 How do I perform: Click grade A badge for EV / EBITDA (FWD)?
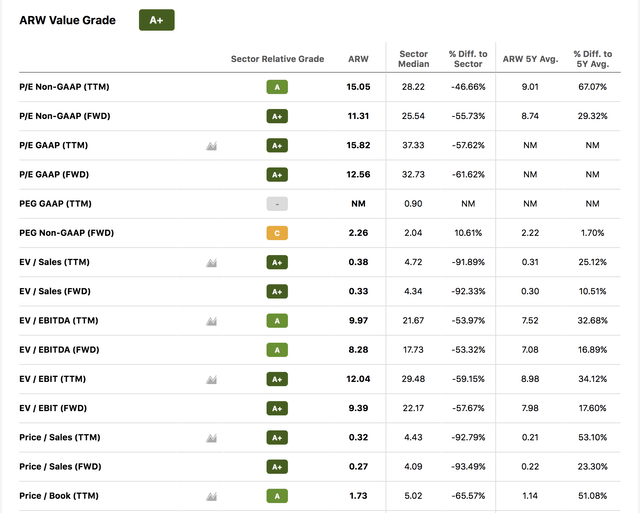click(277, 350)
